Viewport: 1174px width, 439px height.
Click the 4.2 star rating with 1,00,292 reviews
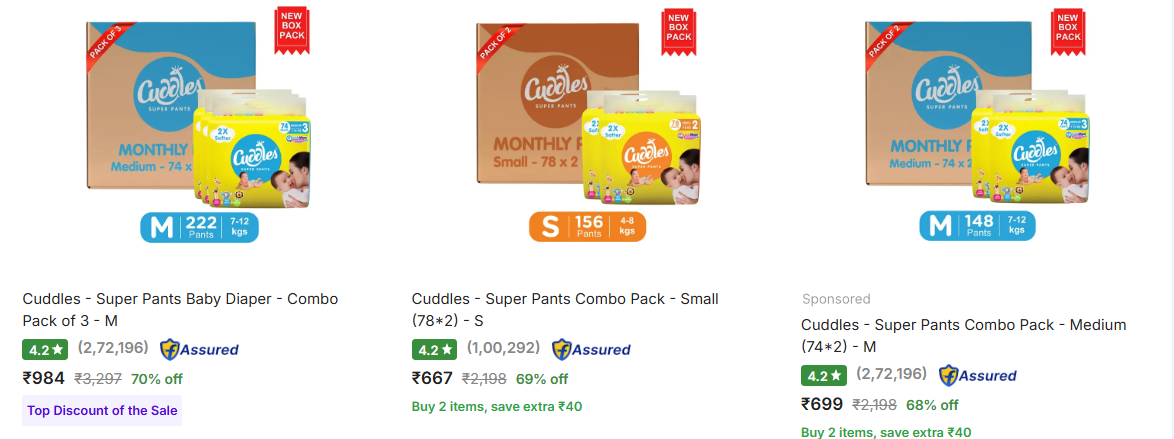[434, 350]
